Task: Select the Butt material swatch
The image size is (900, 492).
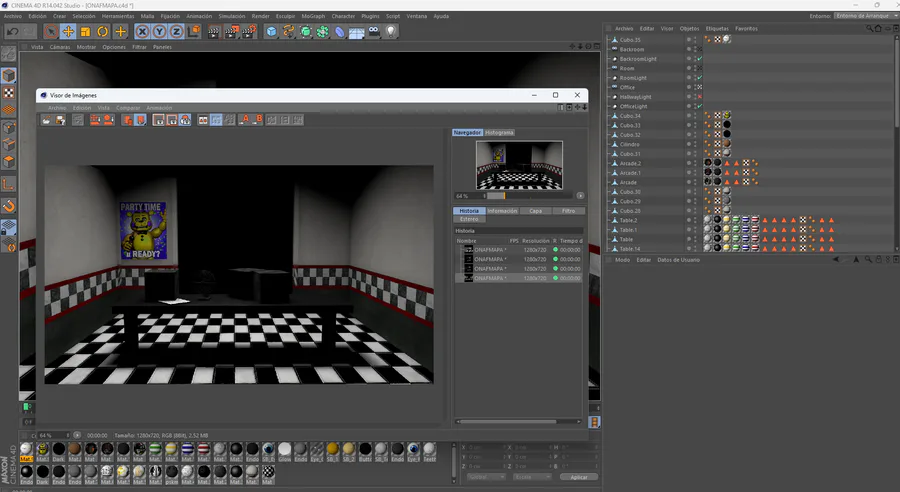Action: [x=365, y=452]
